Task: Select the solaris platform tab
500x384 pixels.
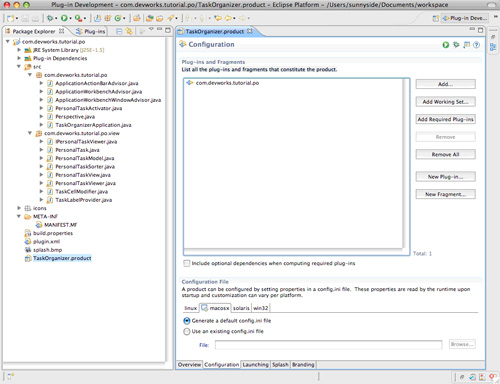Action: click(x=241, y=308)
